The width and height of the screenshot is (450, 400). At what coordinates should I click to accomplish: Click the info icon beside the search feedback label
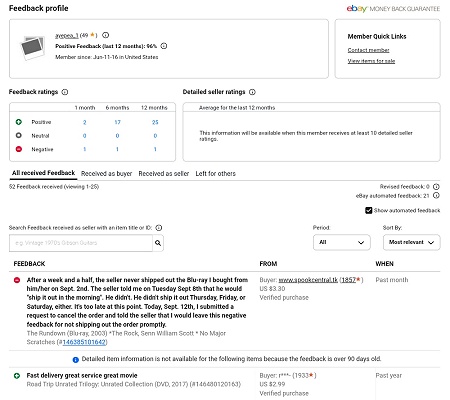tap(159, 228)
